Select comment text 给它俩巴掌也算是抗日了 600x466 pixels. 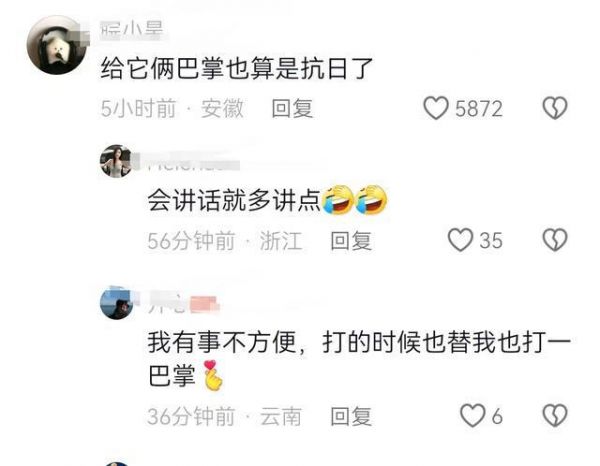237,69
